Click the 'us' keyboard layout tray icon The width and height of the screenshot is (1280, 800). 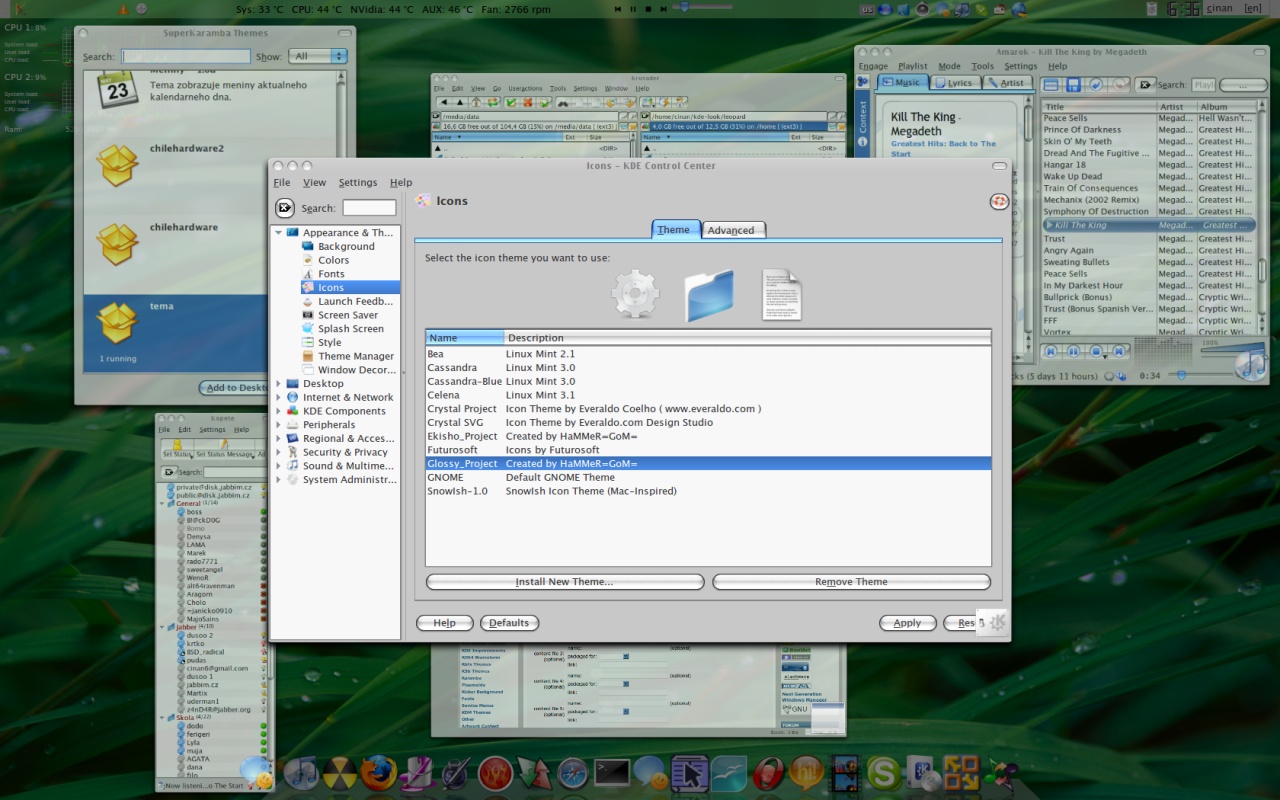(x=867, y=9)
